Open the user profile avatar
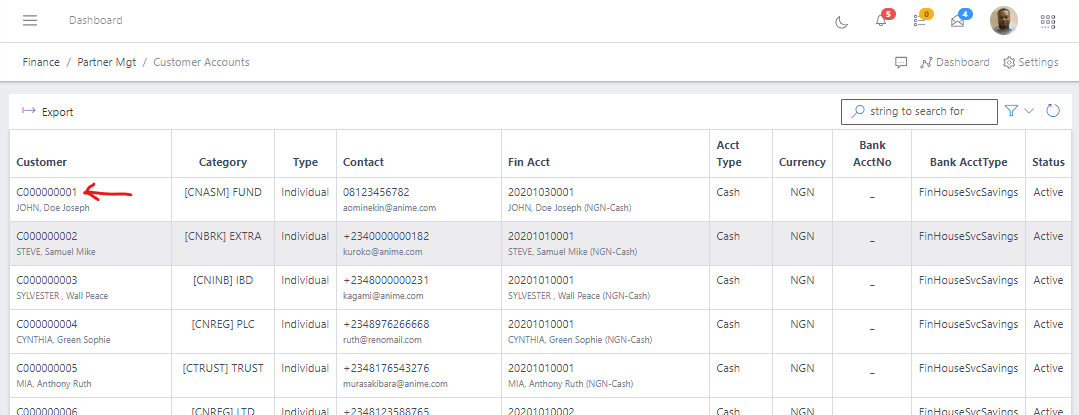Screen dimensions: 1079x415 pyautogui.click(x=1003, y=21)
